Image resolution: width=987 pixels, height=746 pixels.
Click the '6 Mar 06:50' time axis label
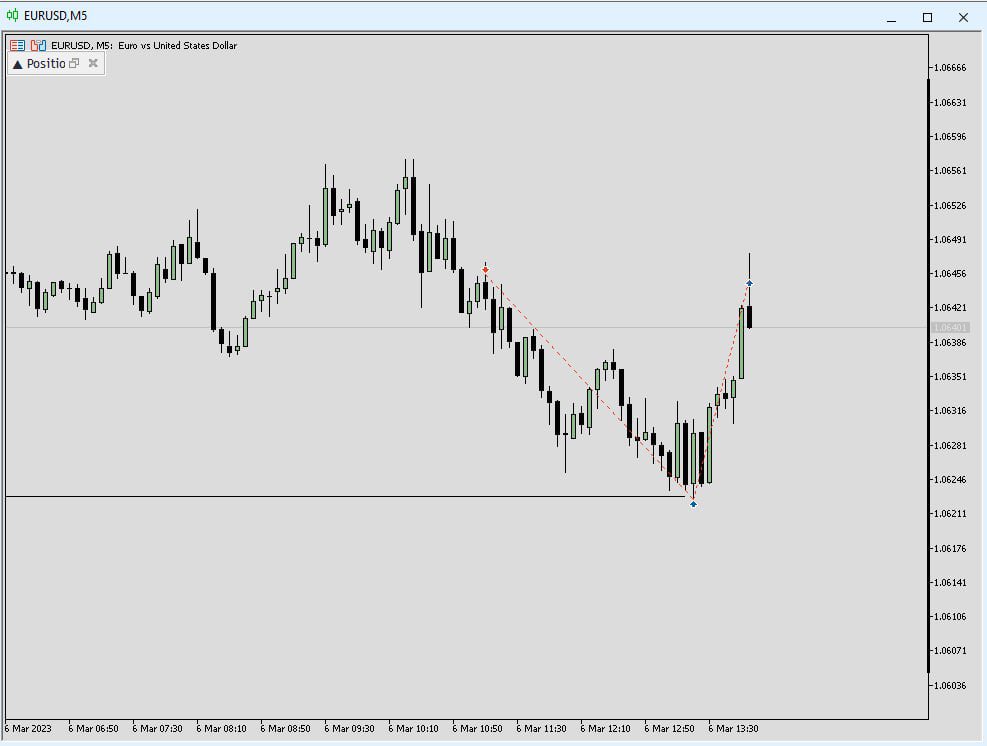[x=93, y=728]
